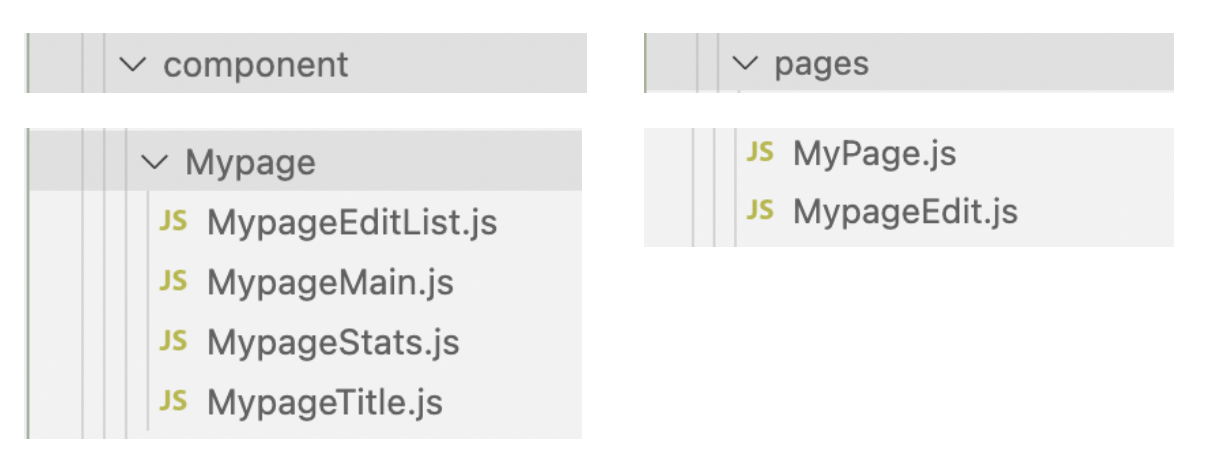
Task: Collapse the component folder using its chevron
Action: tap(132, 65)
